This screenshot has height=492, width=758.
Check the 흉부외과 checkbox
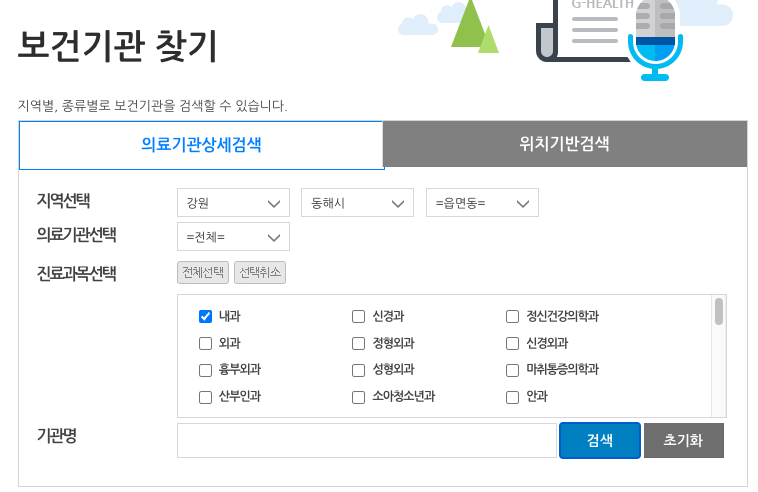205,370
